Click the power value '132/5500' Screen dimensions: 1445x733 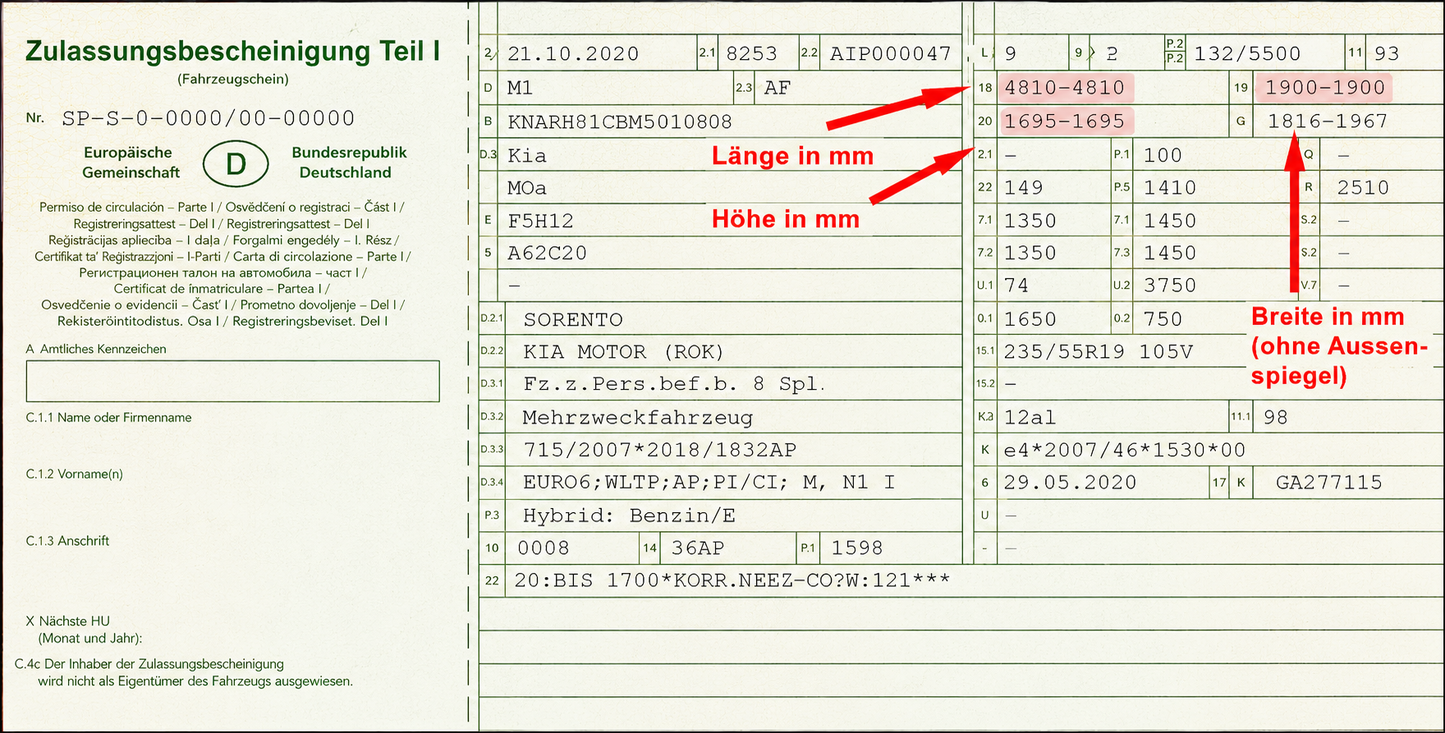click(x=1247, y=54)
